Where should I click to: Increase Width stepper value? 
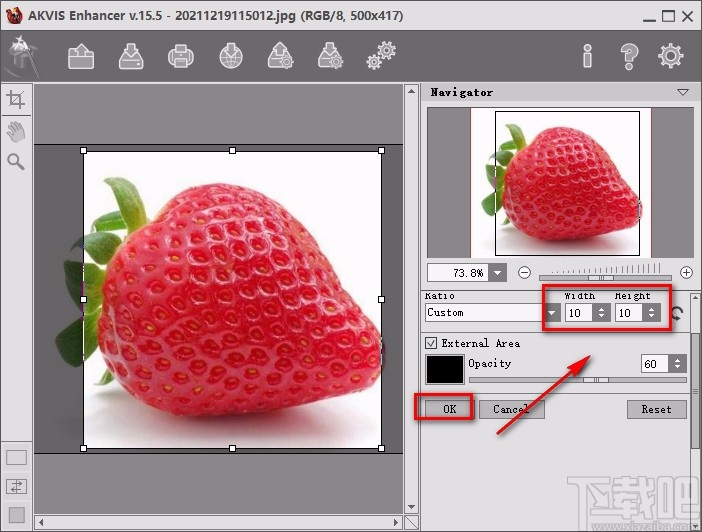coord(601,309)
